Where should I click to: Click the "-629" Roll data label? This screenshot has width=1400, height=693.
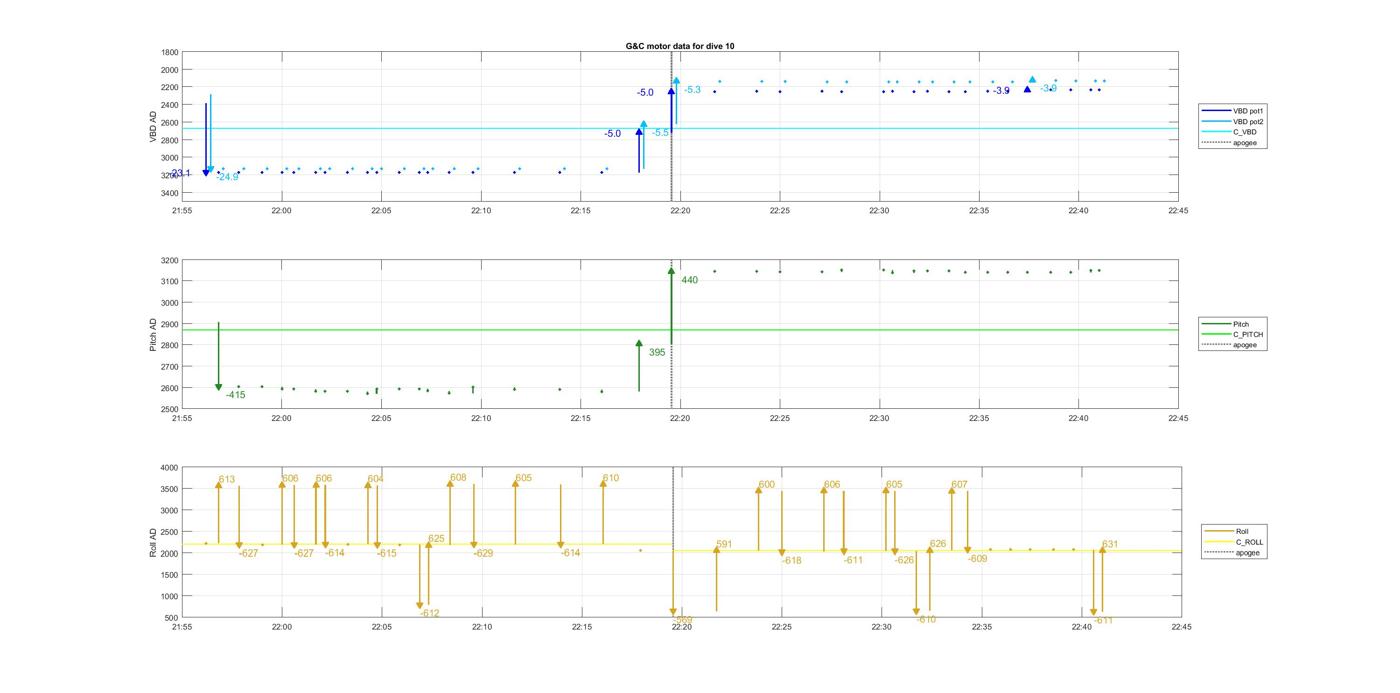point(483,553)
